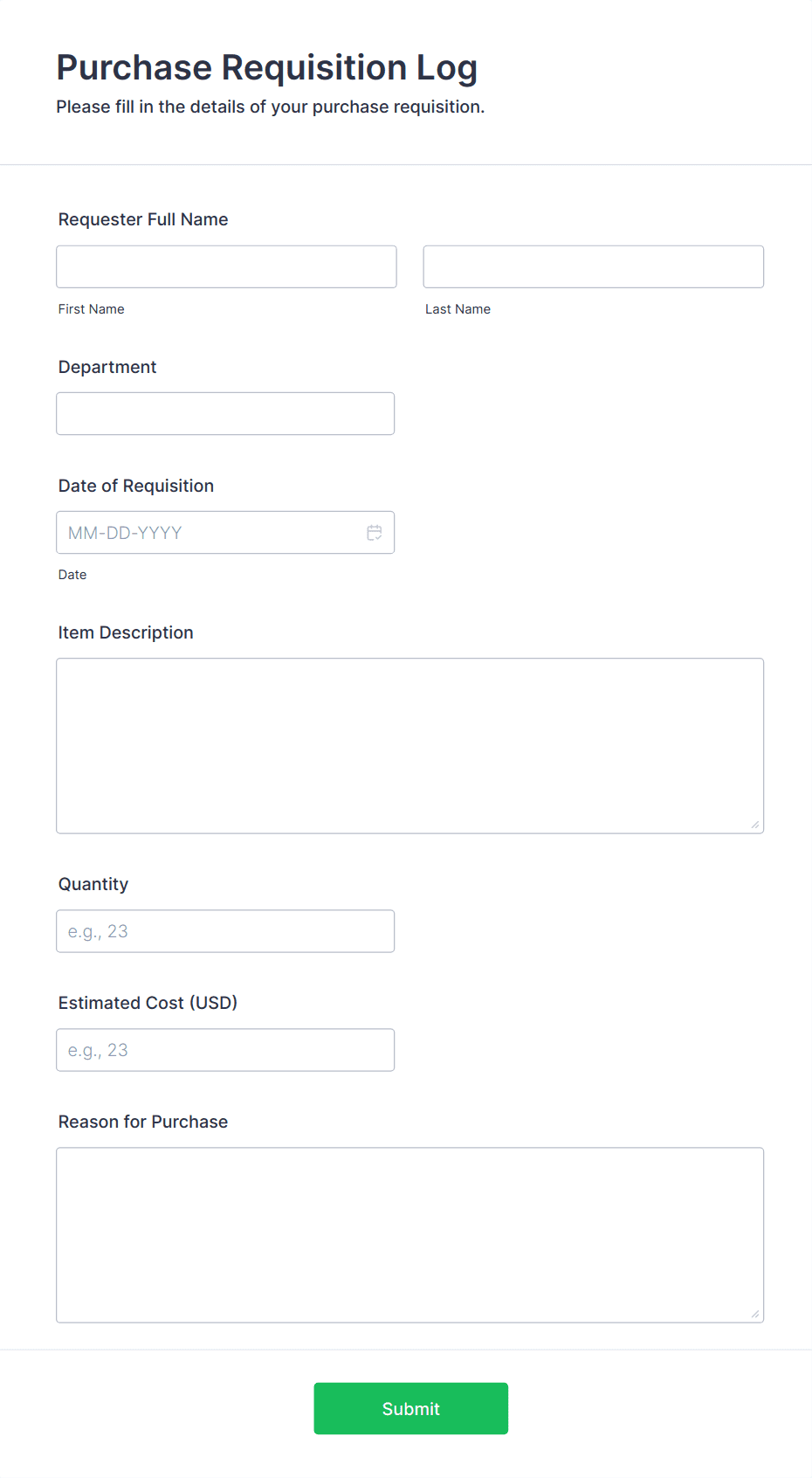Click the MM-DD-YYYY date input
The image size is (812, 1478).
(210, 533)
